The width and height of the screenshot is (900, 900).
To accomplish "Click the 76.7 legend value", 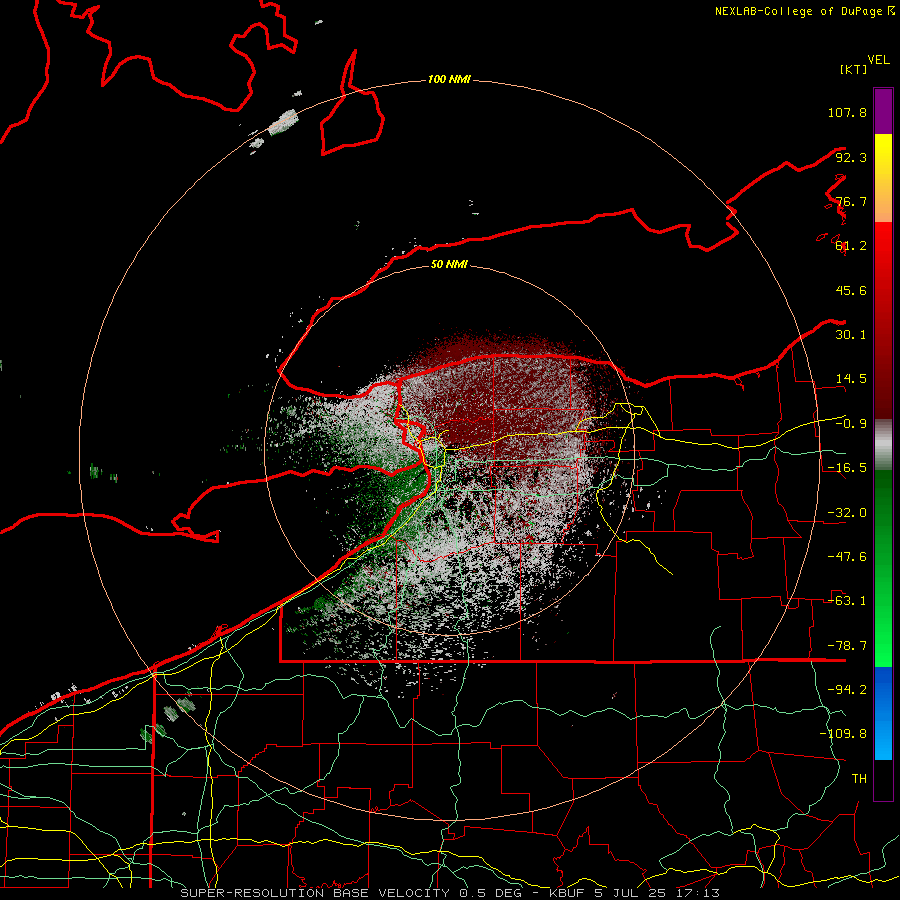I will (851, 201).
